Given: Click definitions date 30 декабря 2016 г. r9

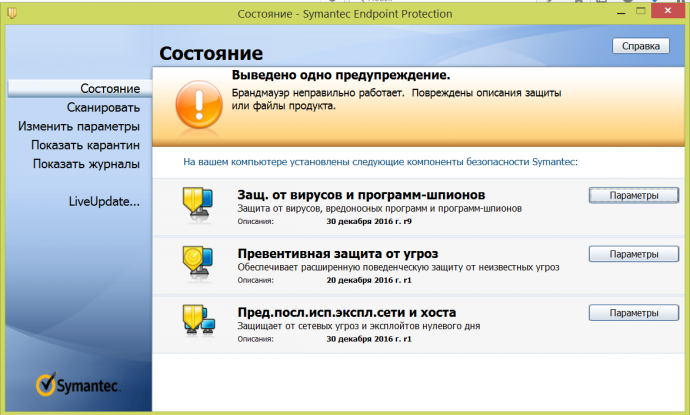Looking at the screenshot, I should tap(369, 221).
